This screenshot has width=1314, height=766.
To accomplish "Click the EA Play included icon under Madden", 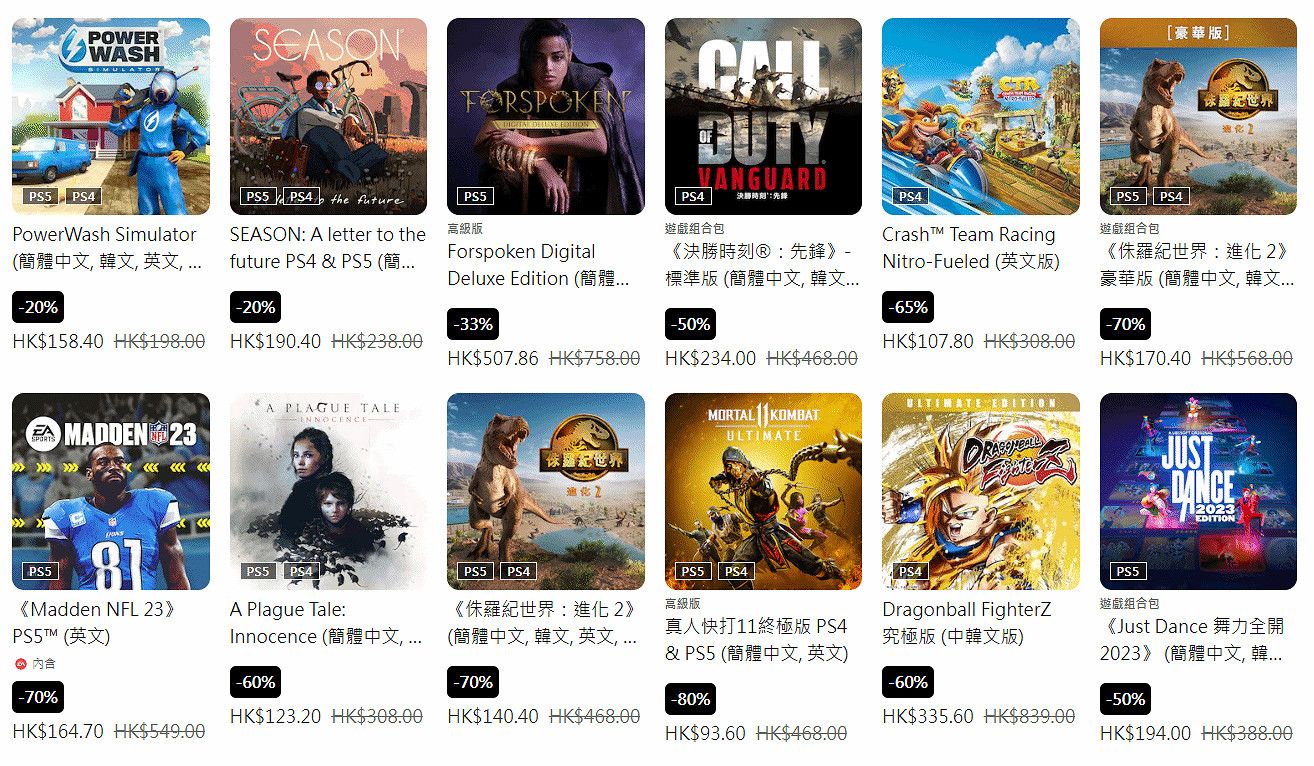I will (x=21, y=663).
